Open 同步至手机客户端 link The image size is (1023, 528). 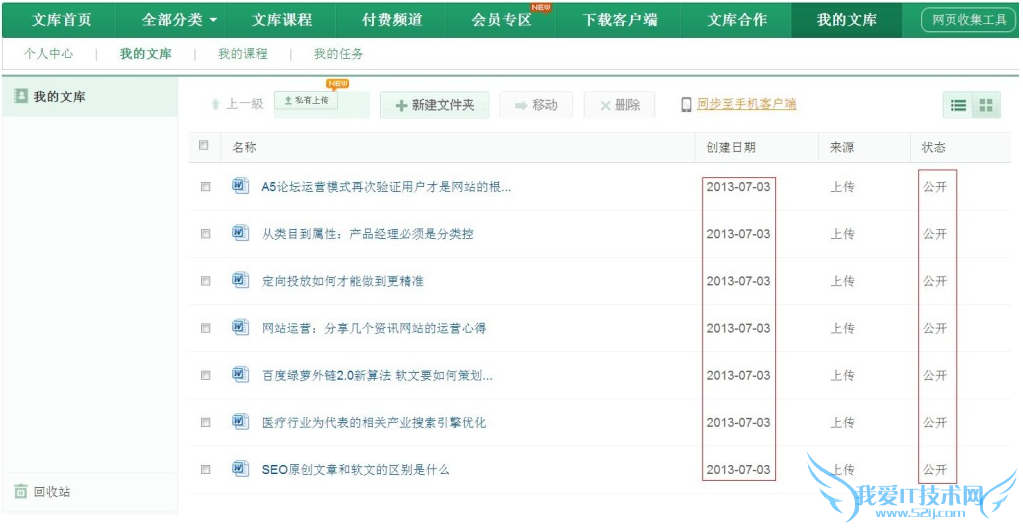point(746,104)
